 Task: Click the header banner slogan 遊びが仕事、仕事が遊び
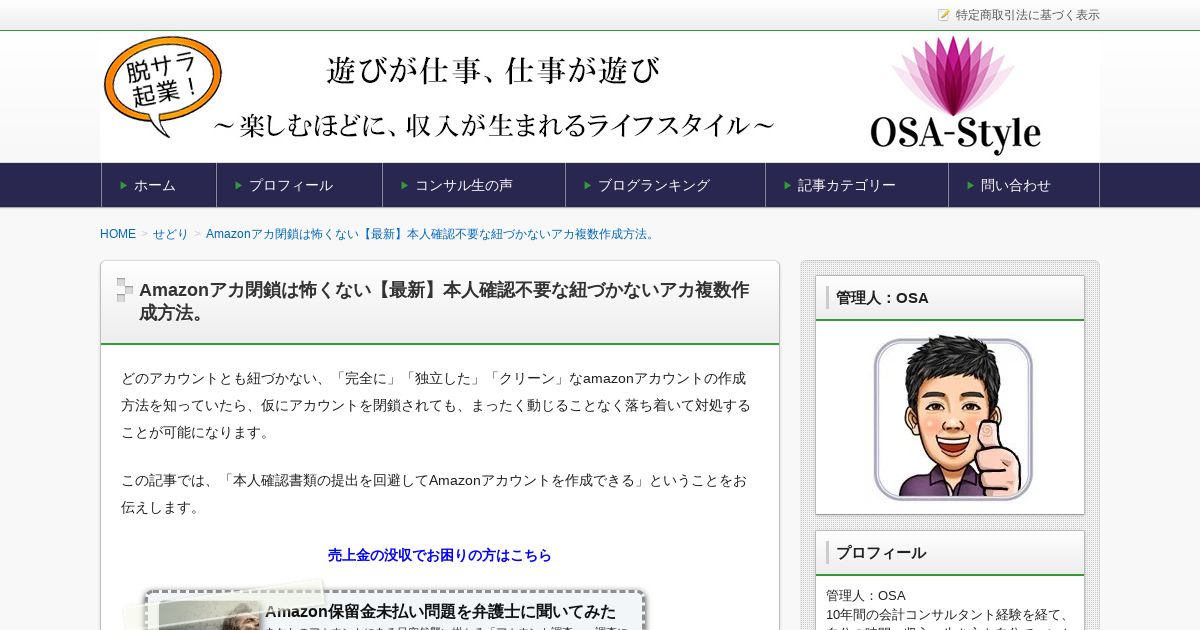[494, 71]
